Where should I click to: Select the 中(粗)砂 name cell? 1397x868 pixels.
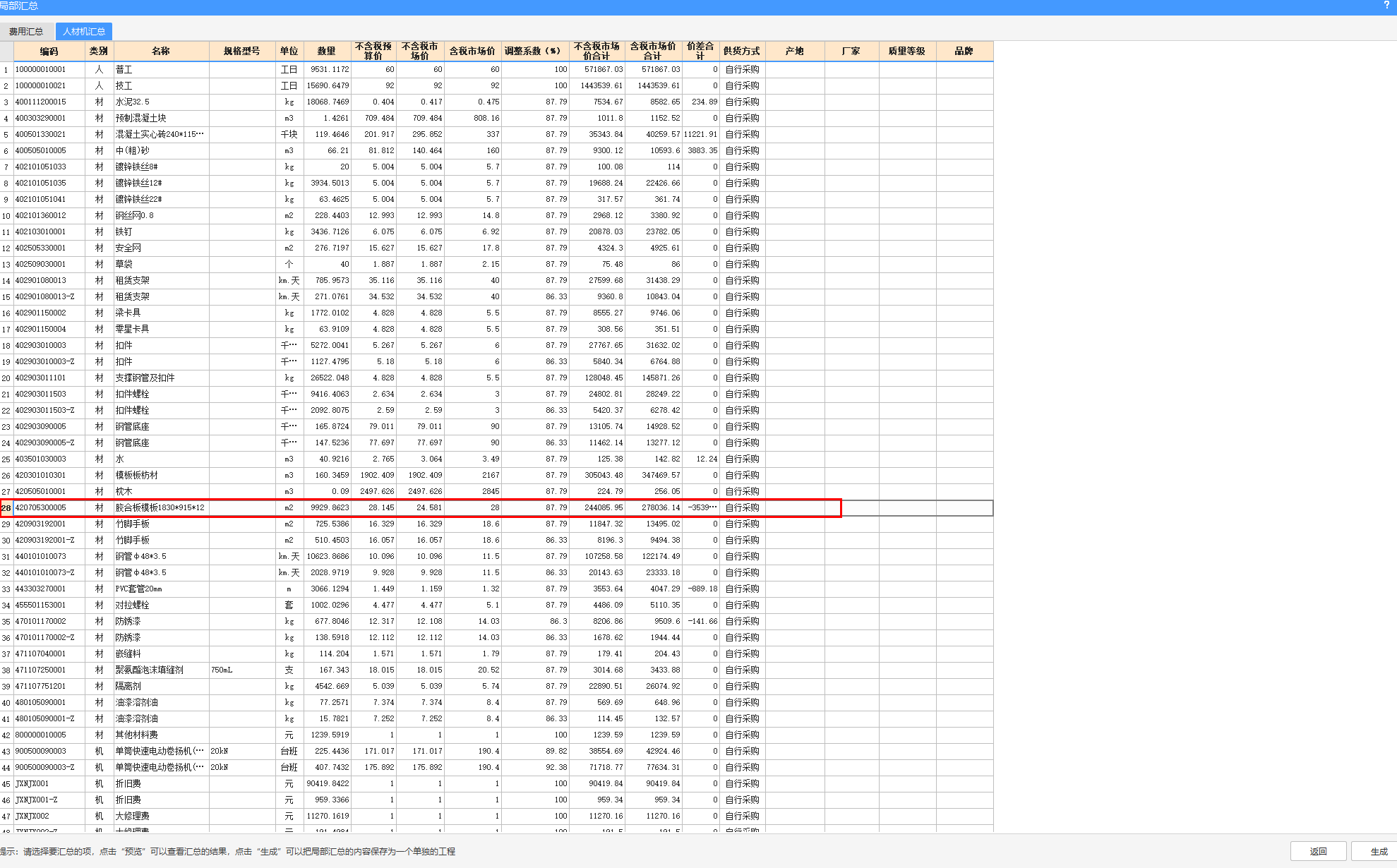161,151
